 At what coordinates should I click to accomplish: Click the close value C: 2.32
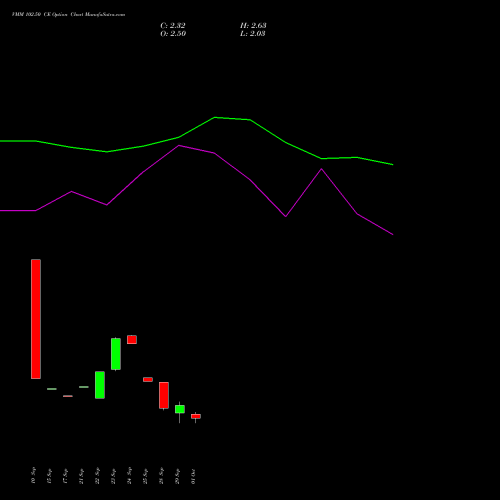coord(173,25)
